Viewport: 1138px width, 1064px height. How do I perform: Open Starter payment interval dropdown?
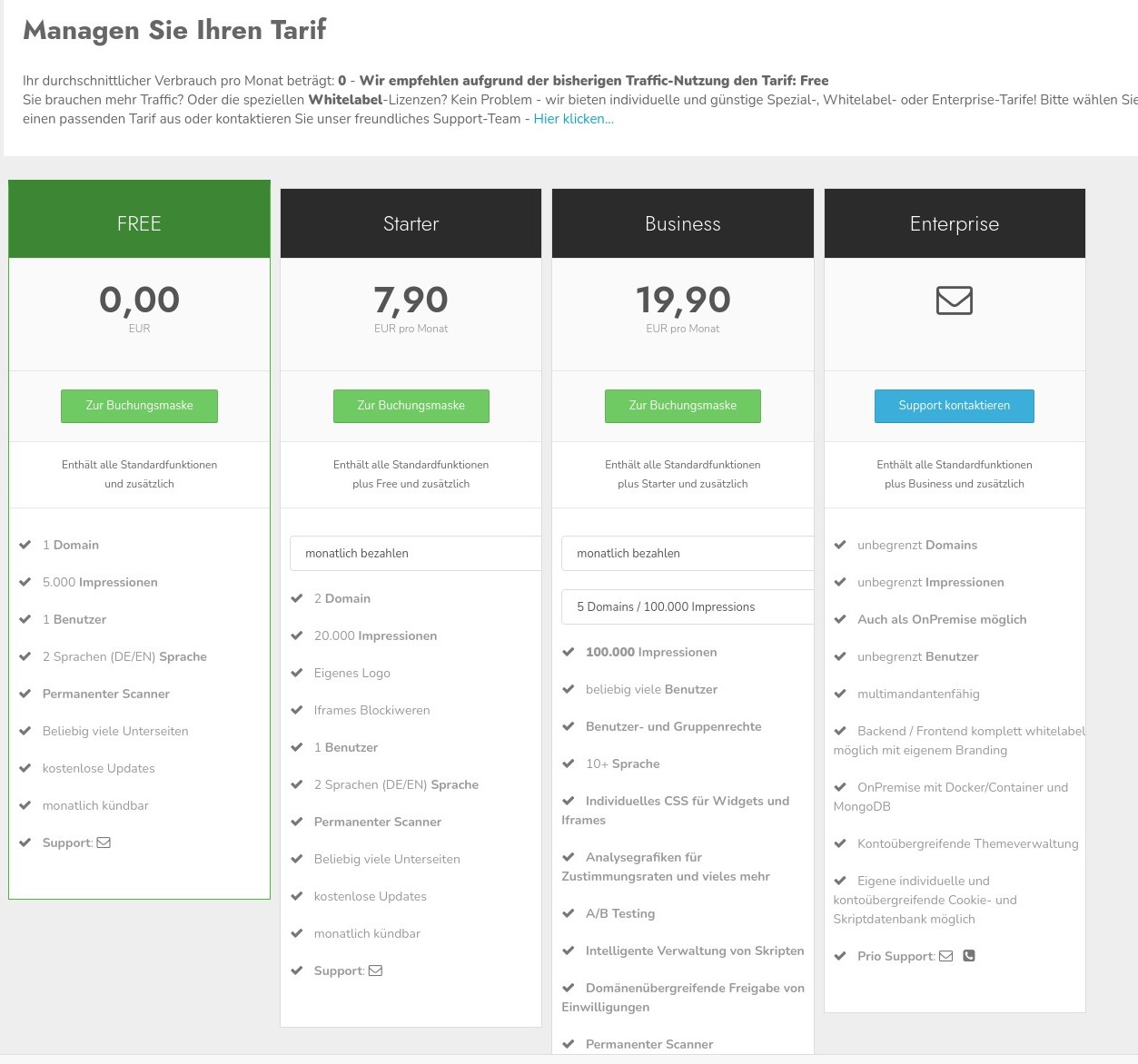[415, 553]
